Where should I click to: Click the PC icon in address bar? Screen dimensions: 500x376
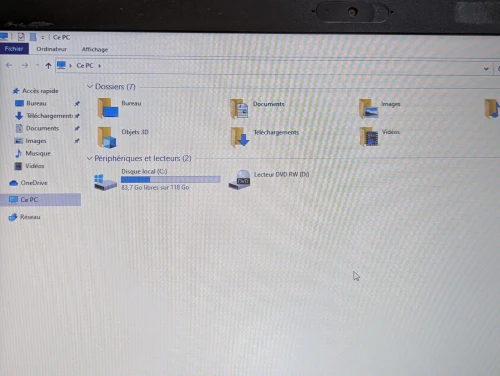click(61, 65)
